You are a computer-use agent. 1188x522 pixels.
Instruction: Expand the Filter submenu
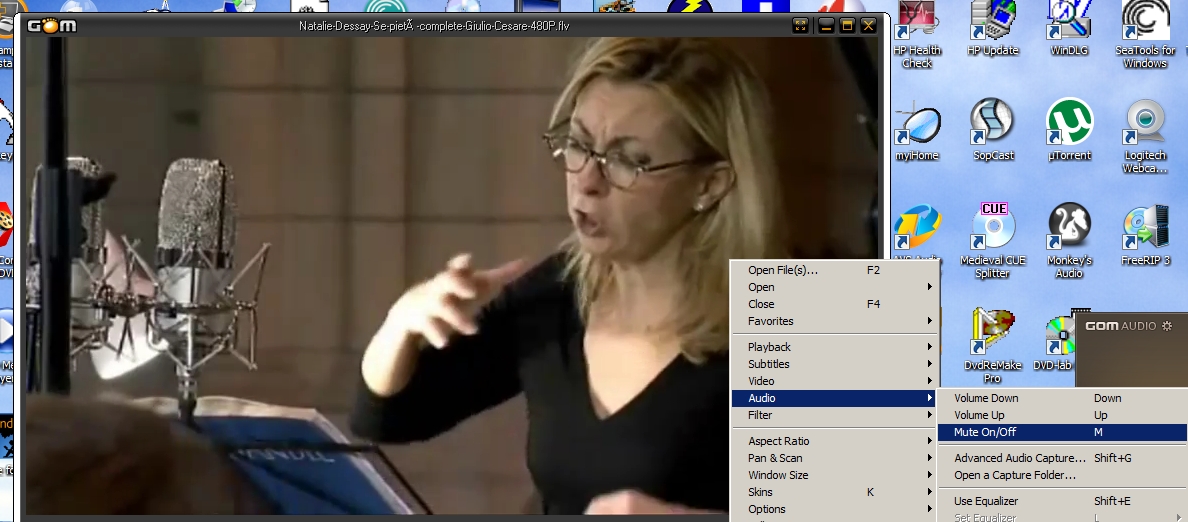(x=834, y=415)
